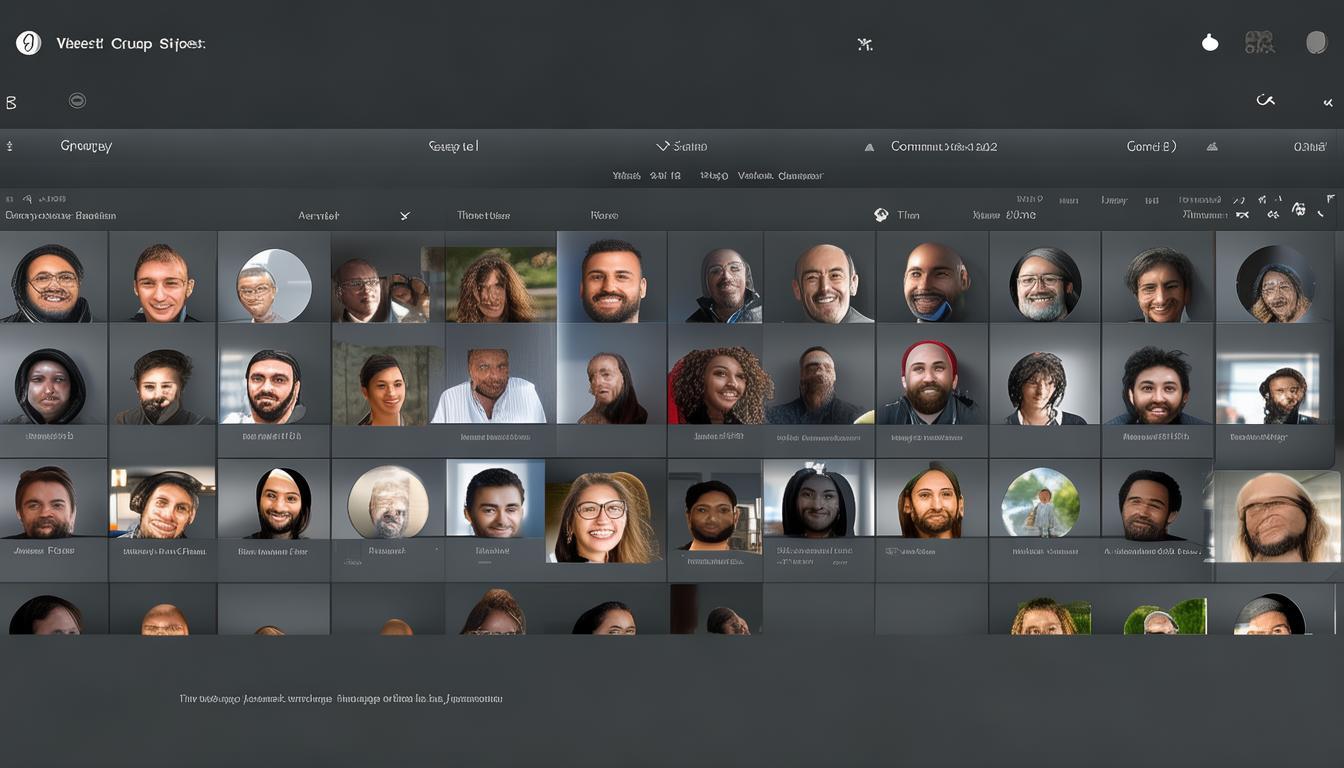The height and width of the screenshot is (768, 1344).
Task: Click the small ringed circle icon beside letter B
Action: click(x=77, y=101)
